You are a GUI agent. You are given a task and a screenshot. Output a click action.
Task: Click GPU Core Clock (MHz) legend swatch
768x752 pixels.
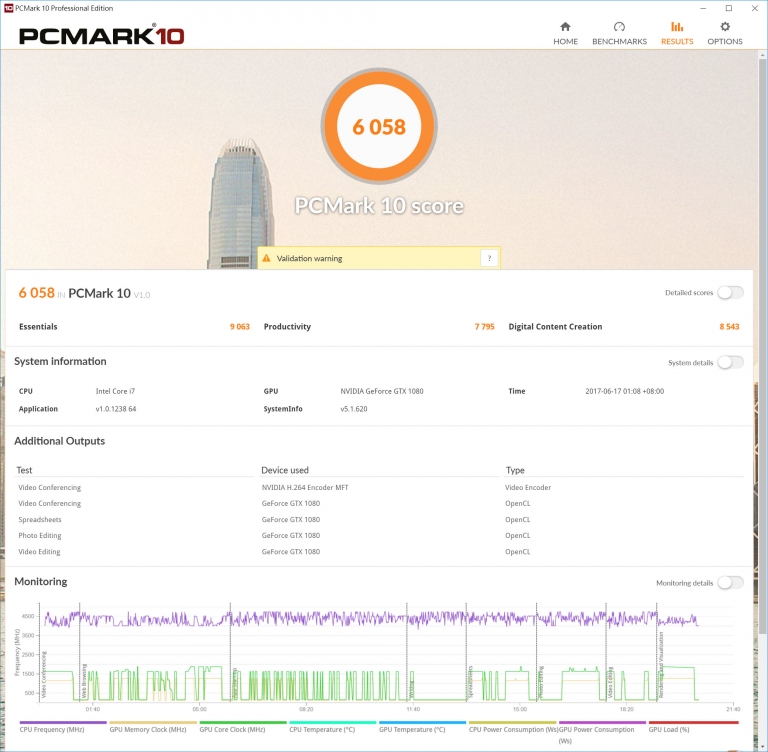pos(243,722)
